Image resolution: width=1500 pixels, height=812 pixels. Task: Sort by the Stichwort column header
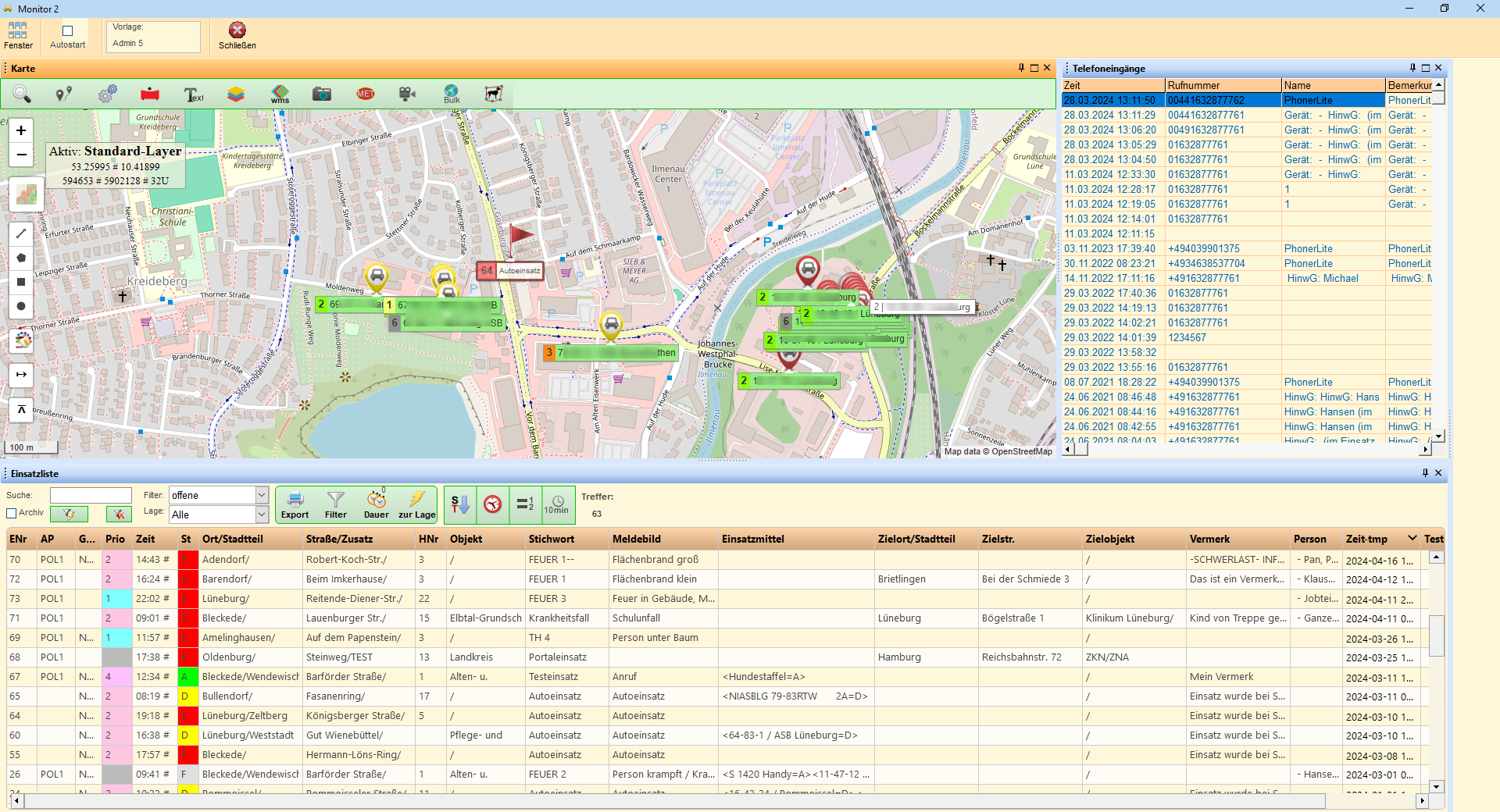coord(552,539)
